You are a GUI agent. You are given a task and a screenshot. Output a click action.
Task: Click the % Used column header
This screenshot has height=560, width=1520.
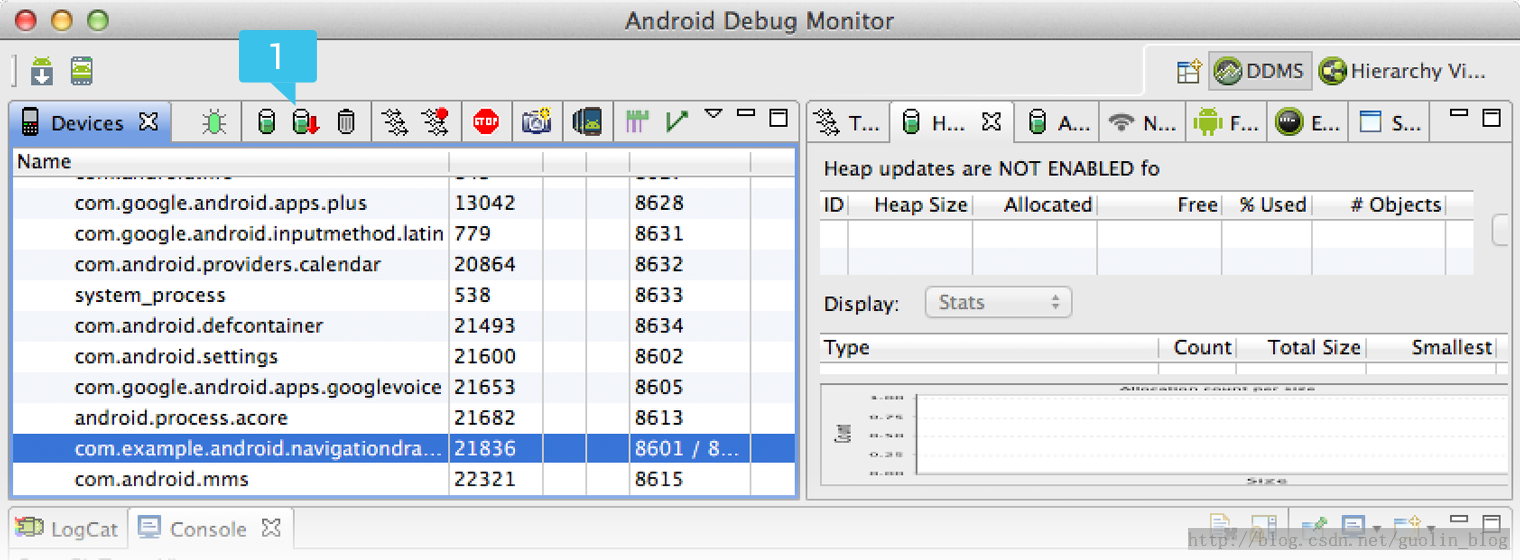click(1267, 205)
